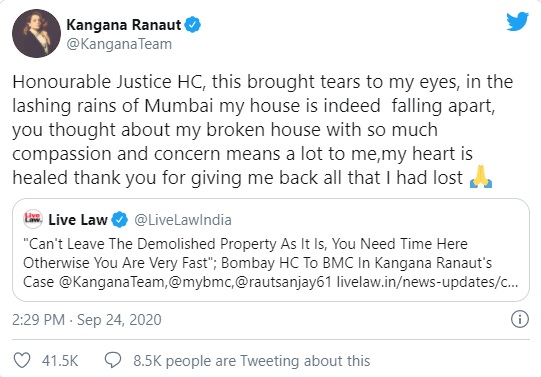Click the 41.5K likes count
Image resolution: width=541 pixels, height=377 pixels.
pos(60,361)
